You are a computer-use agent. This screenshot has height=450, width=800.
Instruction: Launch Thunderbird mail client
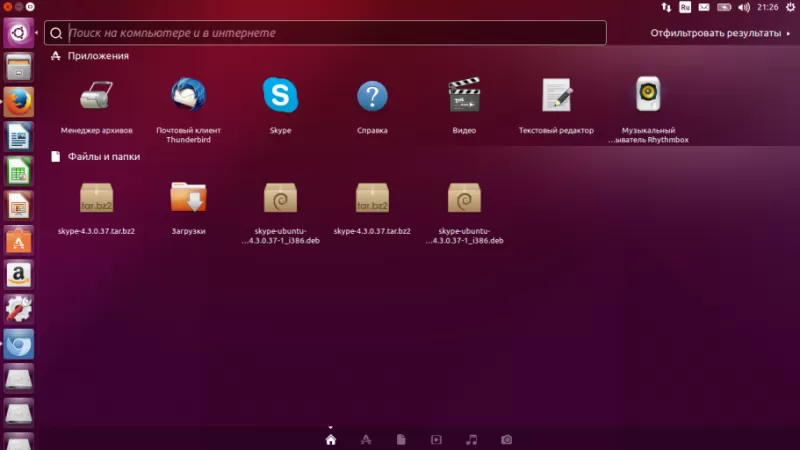188,109
